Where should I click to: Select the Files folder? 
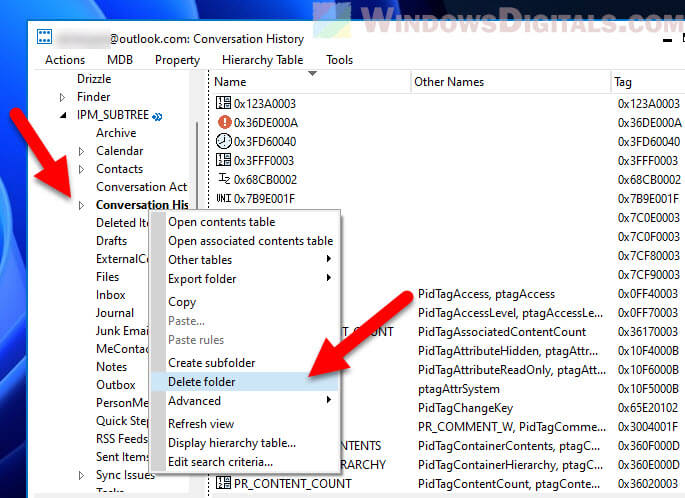[x=107, y=277]
